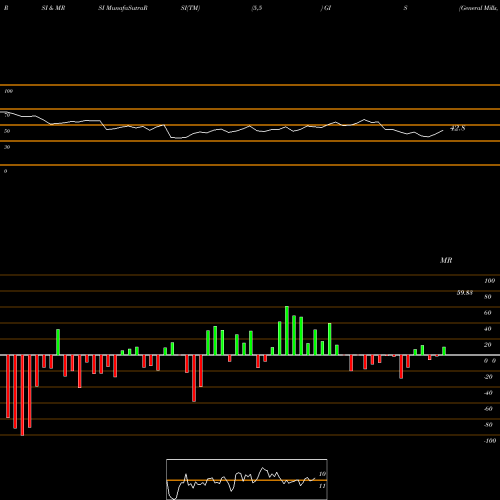
Task: Click the -20 label on MR axis
Action: [488, 377]
